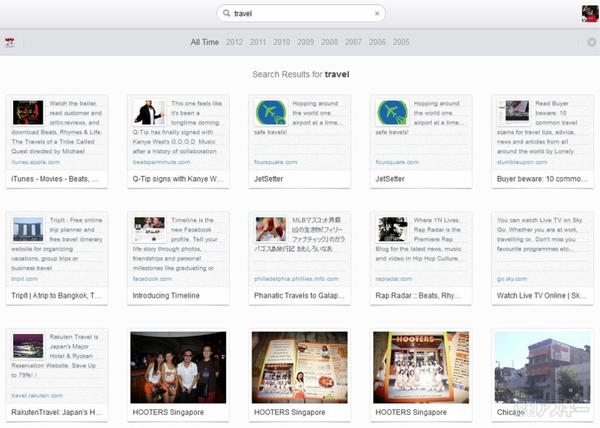600x428 pixels.
Task: Open the philadelphia.phillies.mlb.com link
Action: 297,279
